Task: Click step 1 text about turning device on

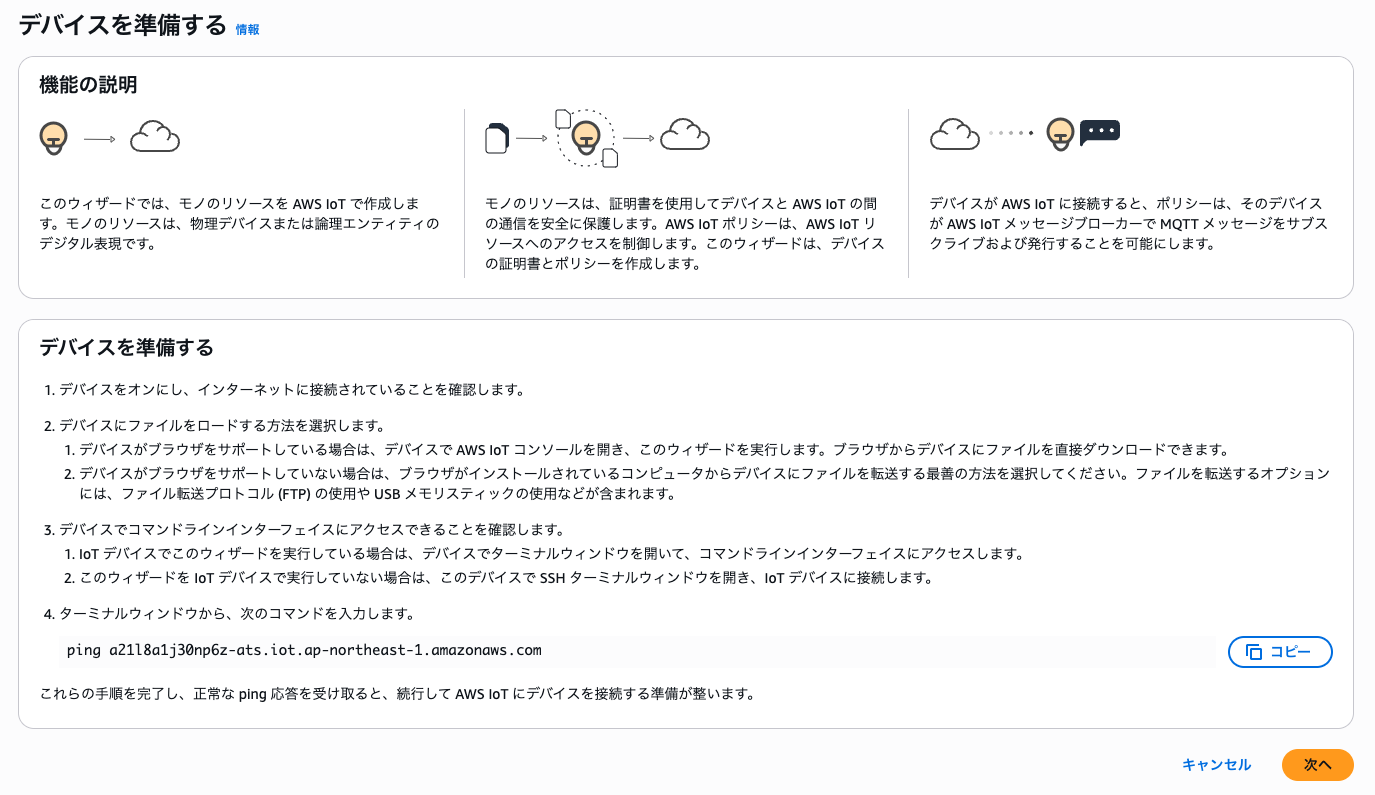Action: pyautogui.click(x=292, y=389)
